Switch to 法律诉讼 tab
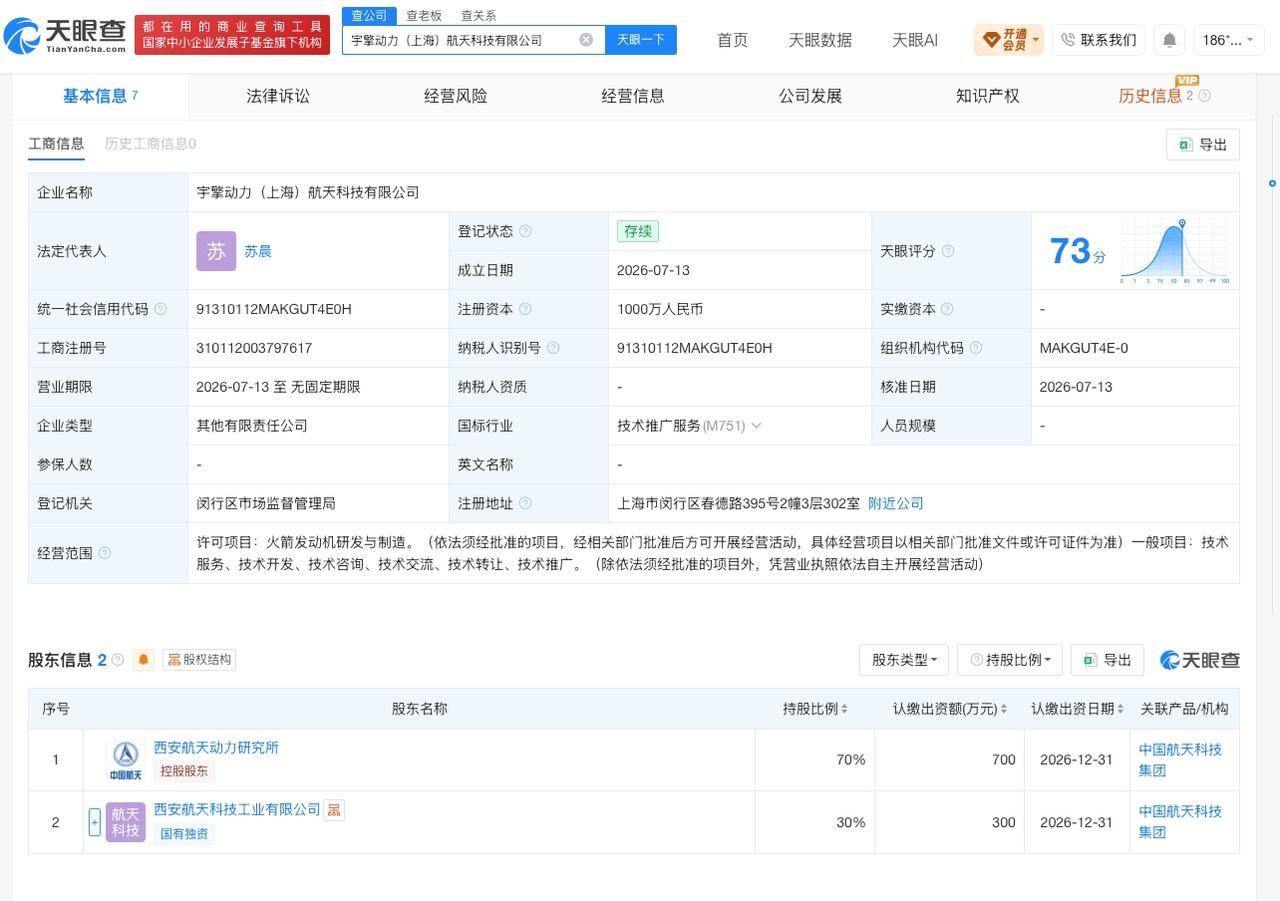 click(278, 96)
